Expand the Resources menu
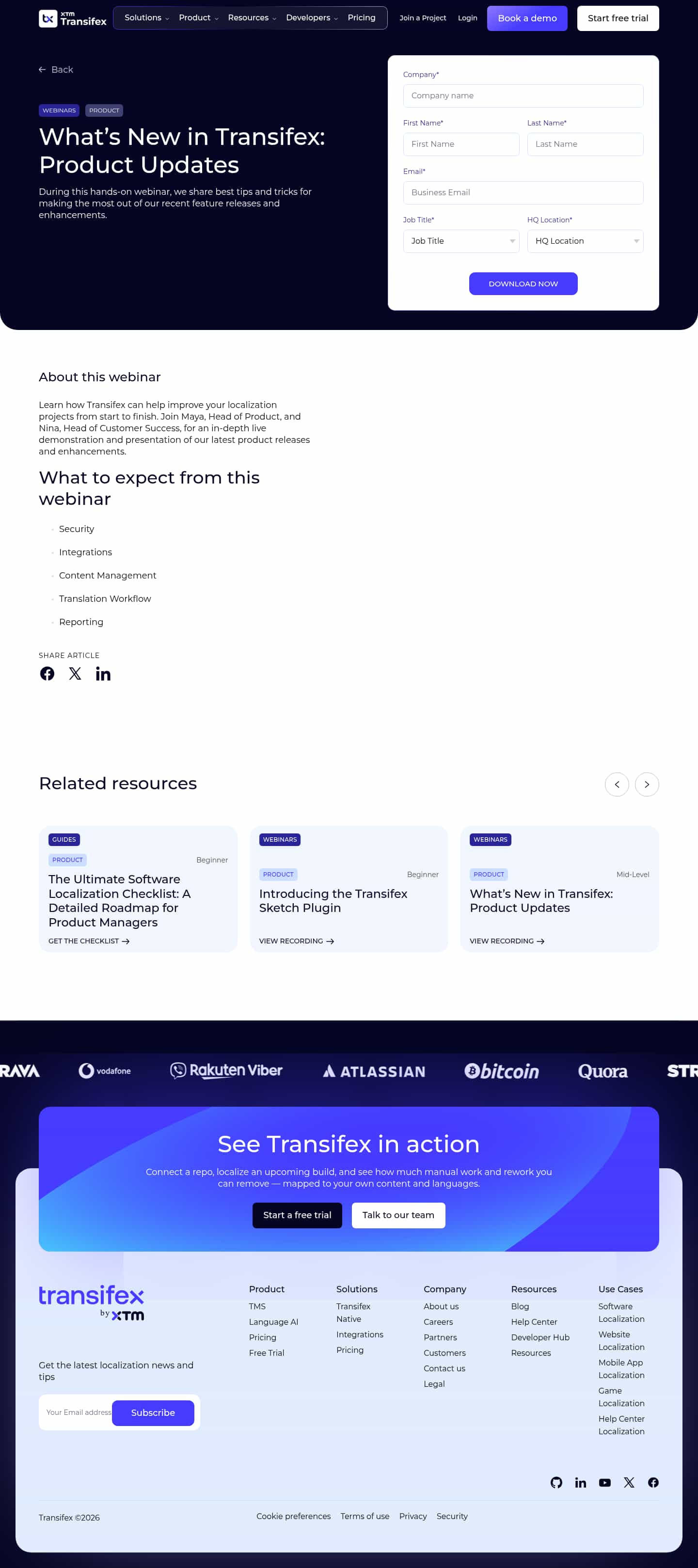 (x=252, y=17)
